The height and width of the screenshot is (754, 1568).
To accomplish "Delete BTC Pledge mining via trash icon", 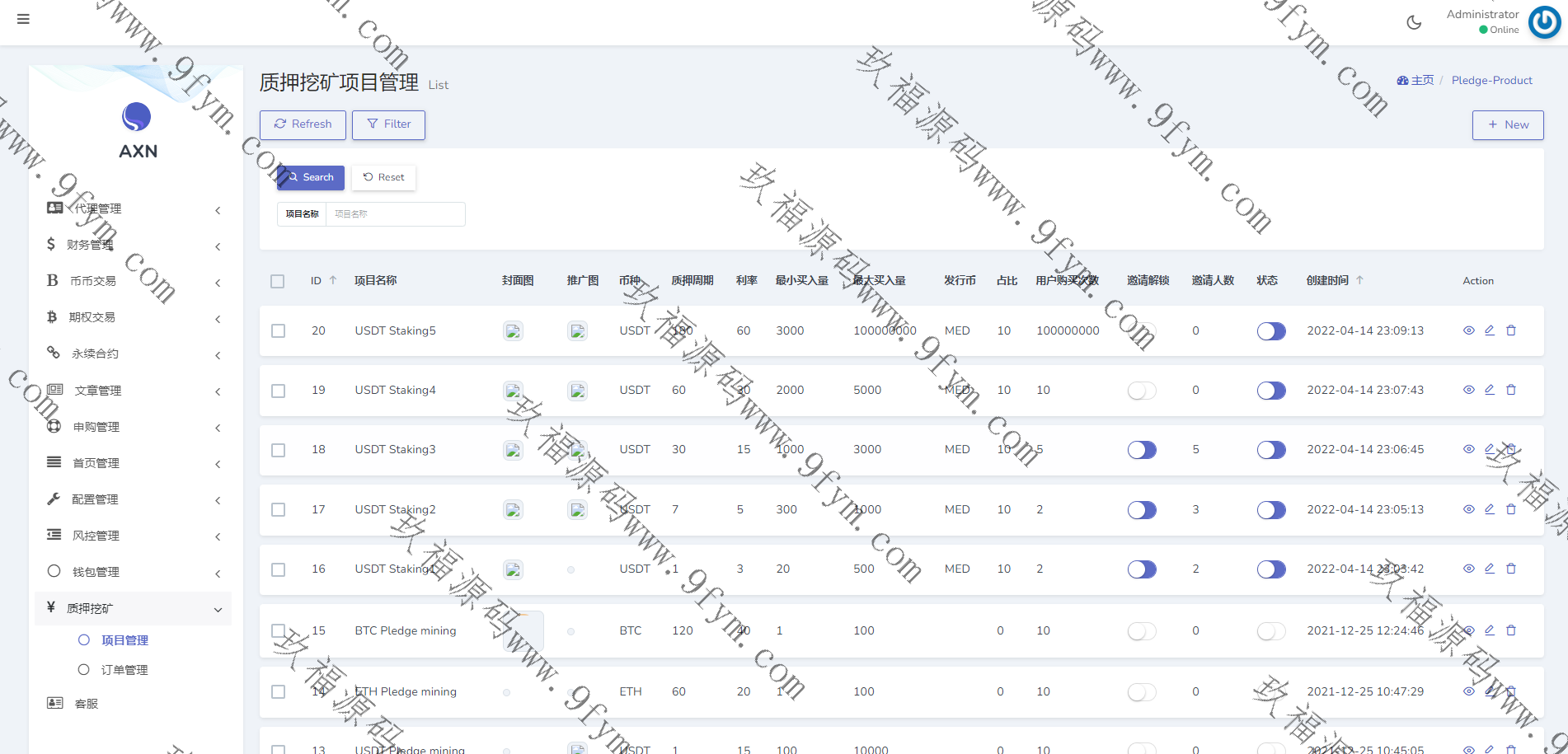I will (x=1511, y=630).
